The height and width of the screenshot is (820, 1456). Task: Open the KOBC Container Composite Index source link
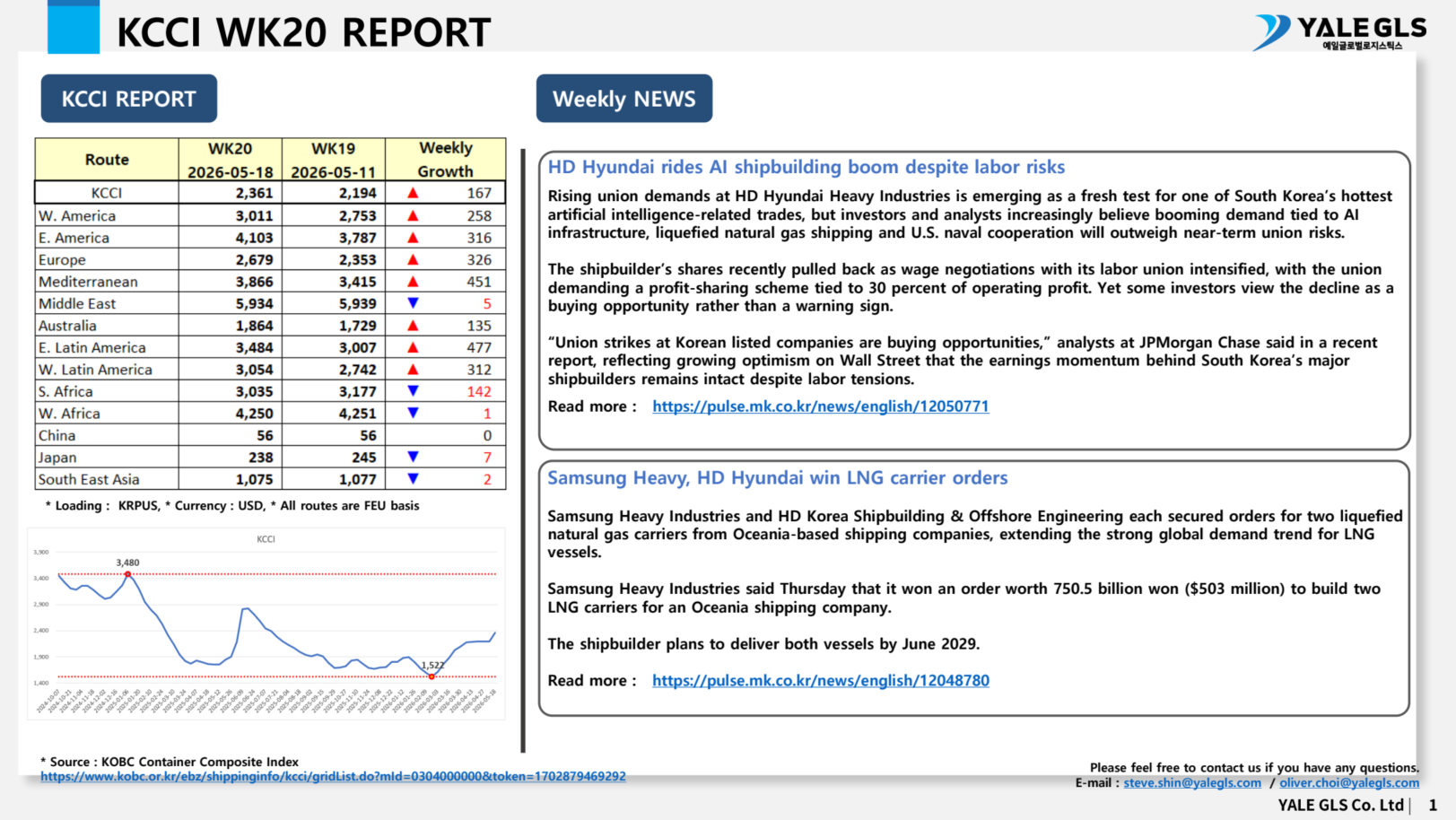click(x=333, y=777)
